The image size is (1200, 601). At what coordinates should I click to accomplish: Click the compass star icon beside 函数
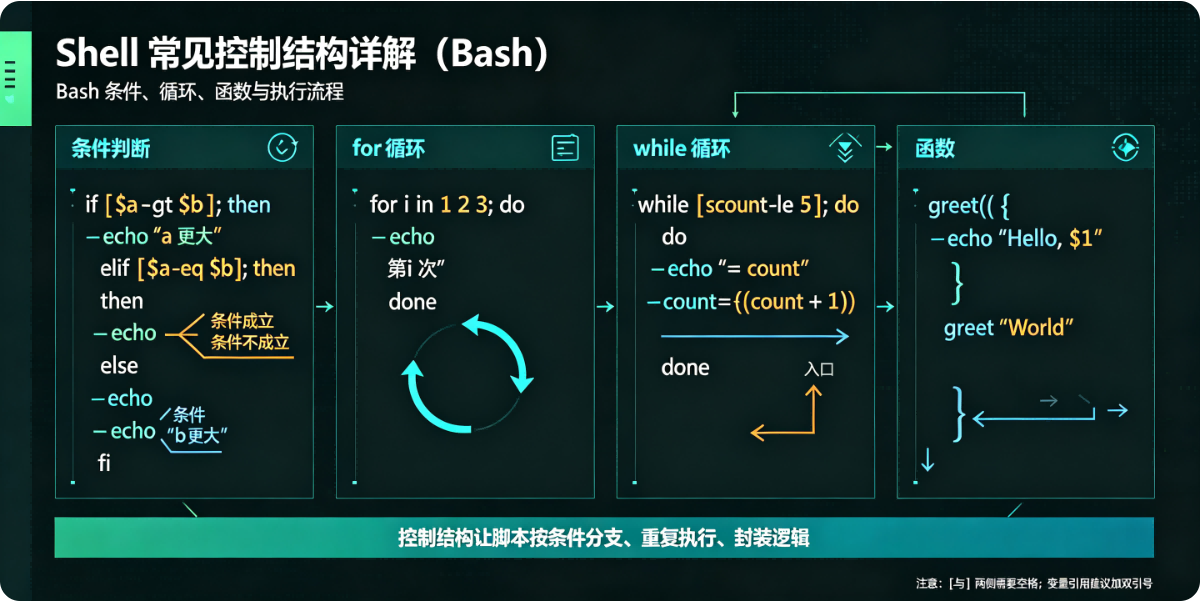tap(1125, 148)
